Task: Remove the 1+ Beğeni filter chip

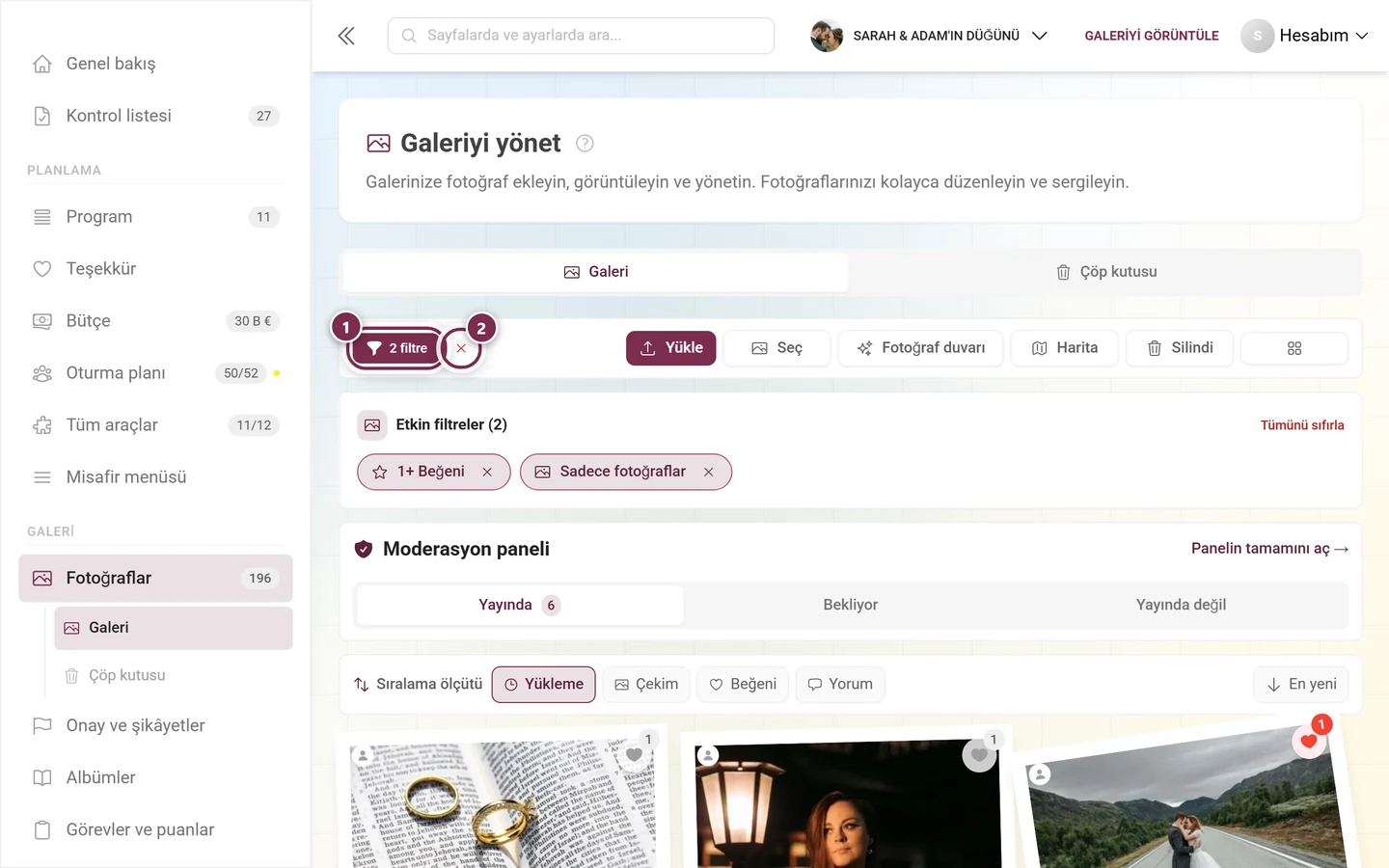Action: click(x=487, y=472)
